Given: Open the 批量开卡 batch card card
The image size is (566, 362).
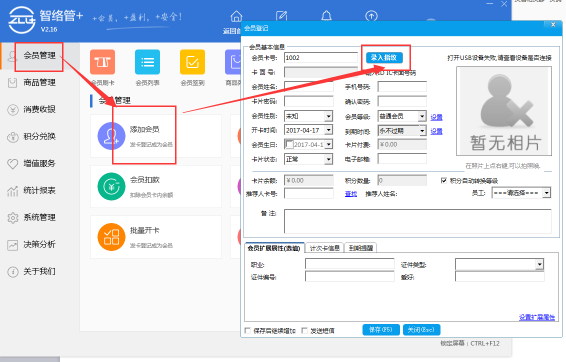Looking at the screenshot, I should pyautogui.click(x=156, y=237).
